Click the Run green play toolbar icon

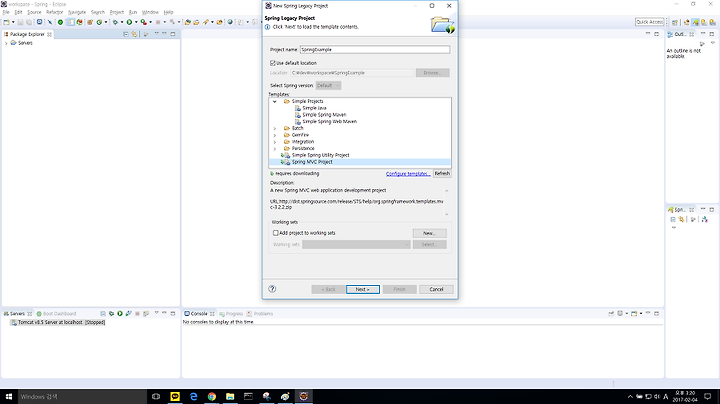coord(129,22)
